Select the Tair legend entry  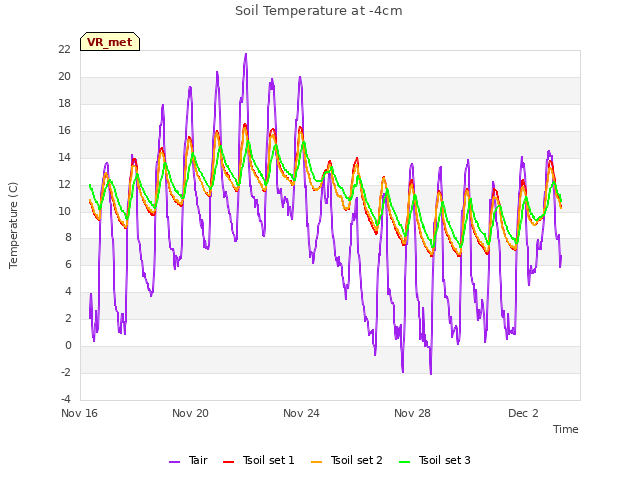(x=189, y=460)
